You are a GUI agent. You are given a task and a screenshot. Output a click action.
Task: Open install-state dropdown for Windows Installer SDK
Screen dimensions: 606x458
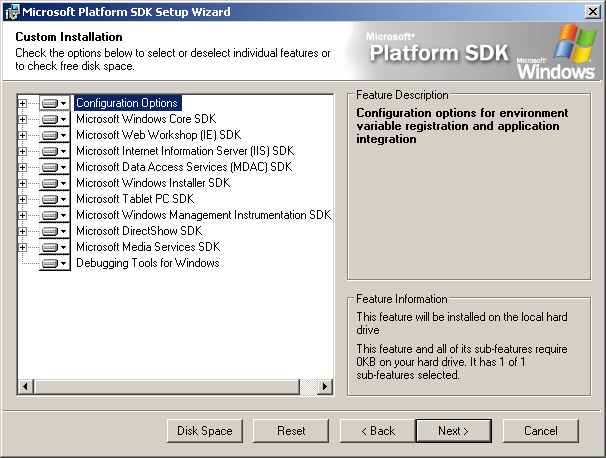[x=54, y=183]
